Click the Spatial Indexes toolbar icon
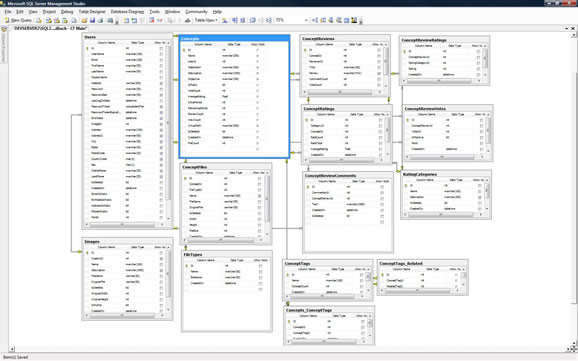This screenshot has width=578, height=361. [354, 20]
